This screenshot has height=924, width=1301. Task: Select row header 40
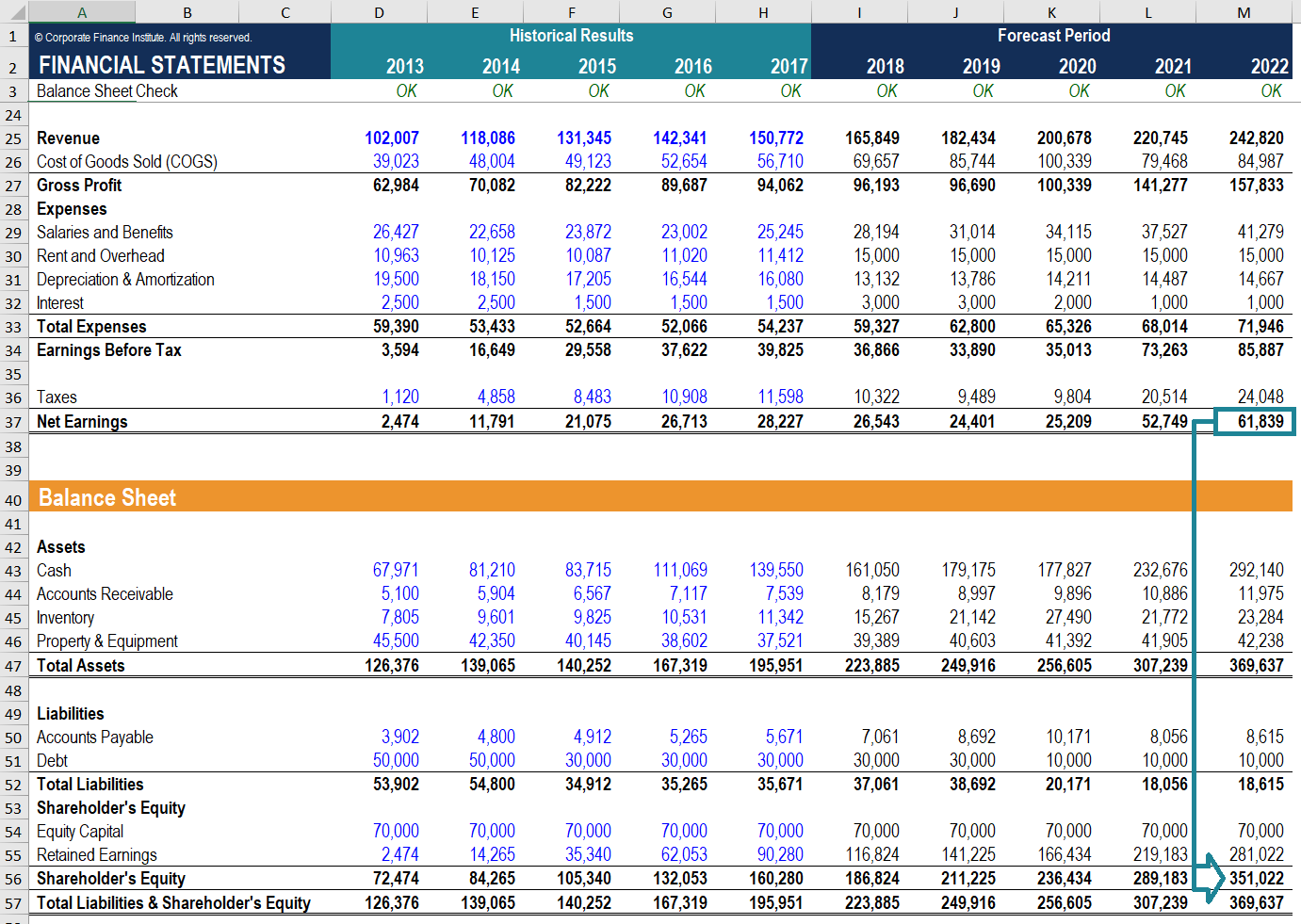pyautogui.click(x=13, y=497)
